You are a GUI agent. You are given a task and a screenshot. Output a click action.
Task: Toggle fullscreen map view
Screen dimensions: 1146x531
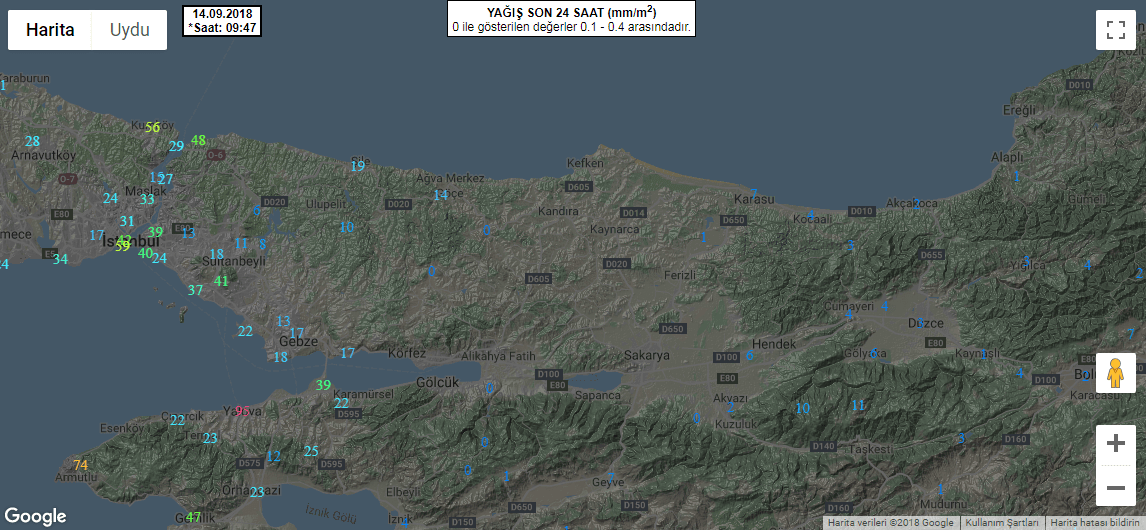(1115, 30)
